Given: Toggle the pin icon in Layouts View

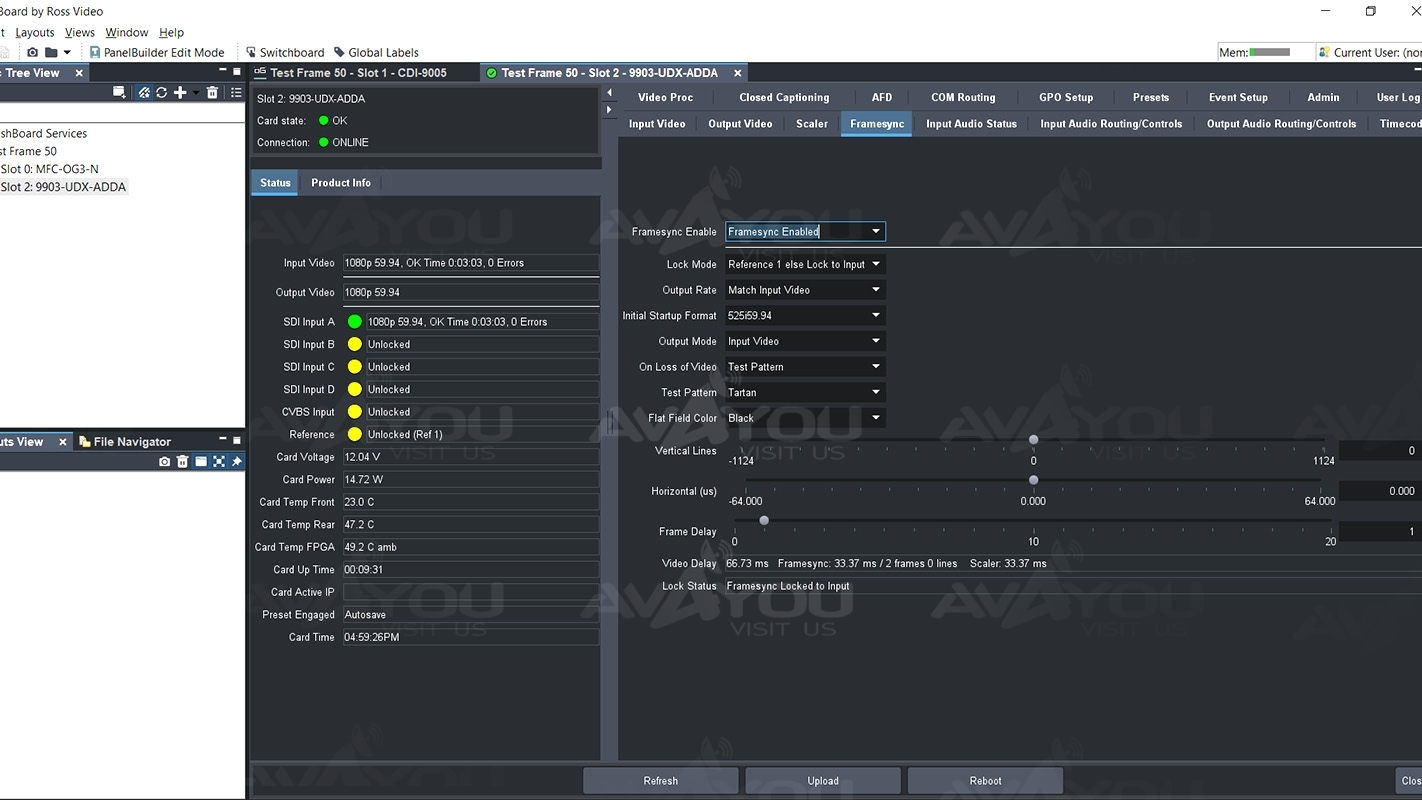Looking at the screenshot, I should coord(237,462).
